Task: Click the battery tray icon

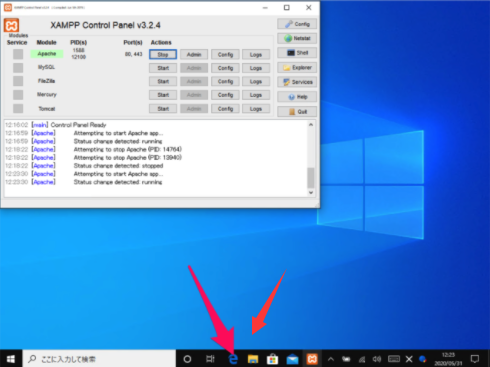Action: (346, 359)
